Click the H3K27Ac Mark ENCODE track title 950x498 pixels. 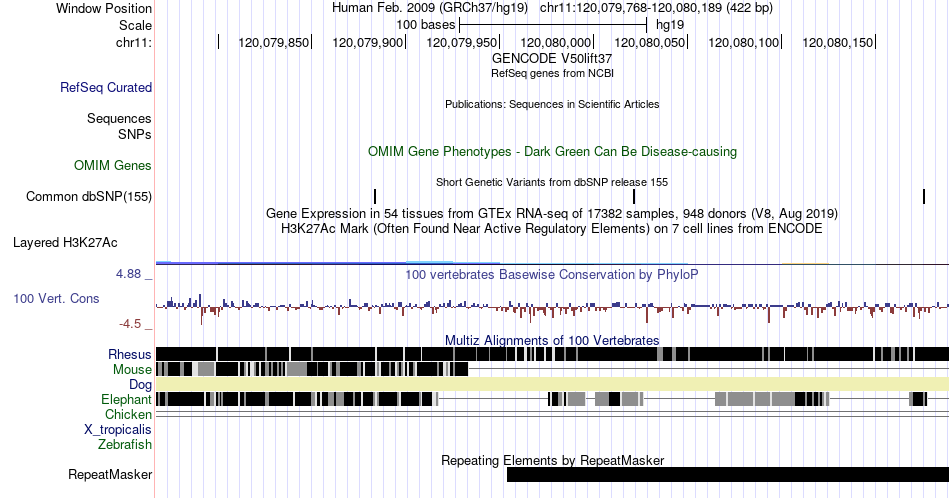pos(552,228)
